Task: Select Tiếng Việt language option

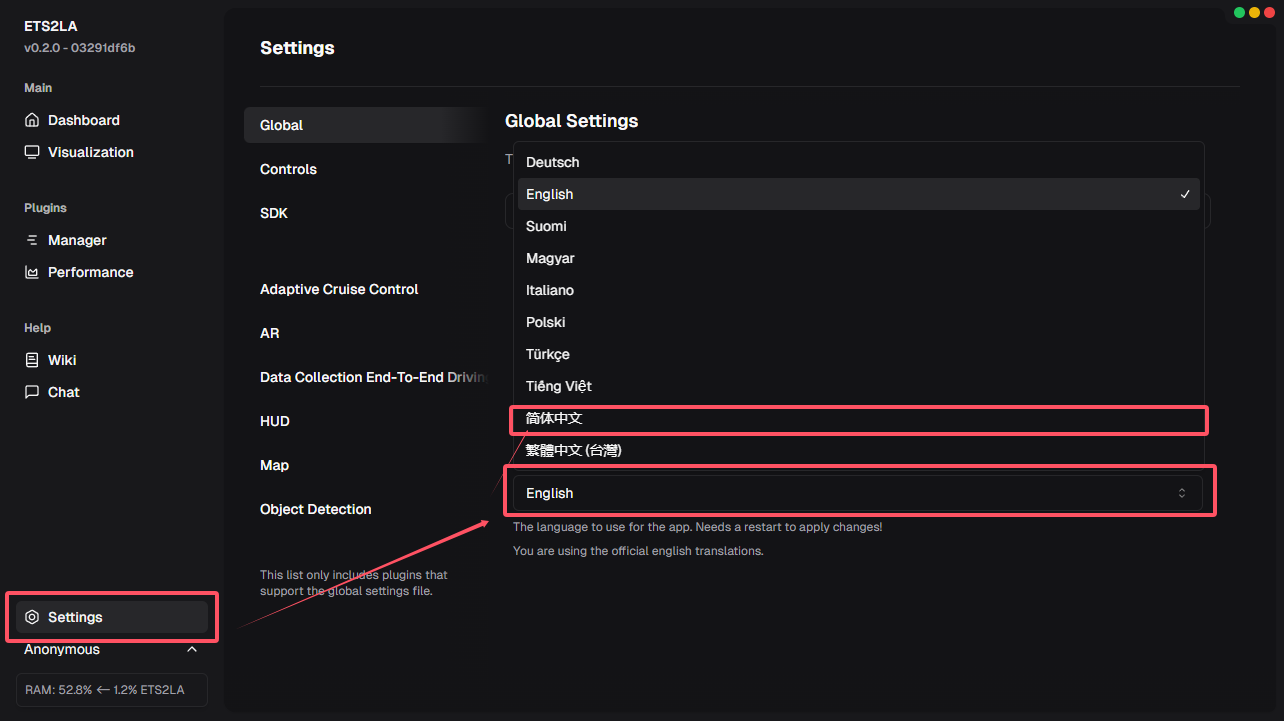Action: 858,386
